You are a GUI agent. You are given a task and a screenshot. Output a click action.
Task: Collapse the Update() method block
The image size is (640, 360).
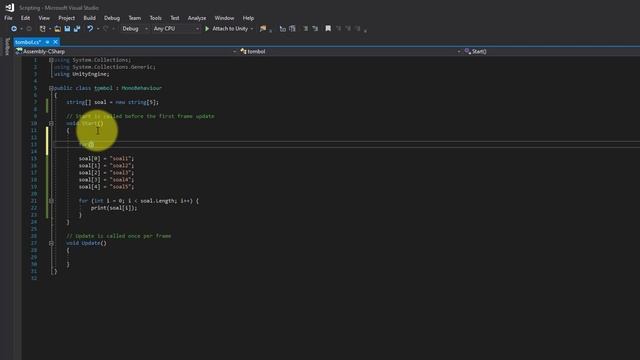[51, 243]
